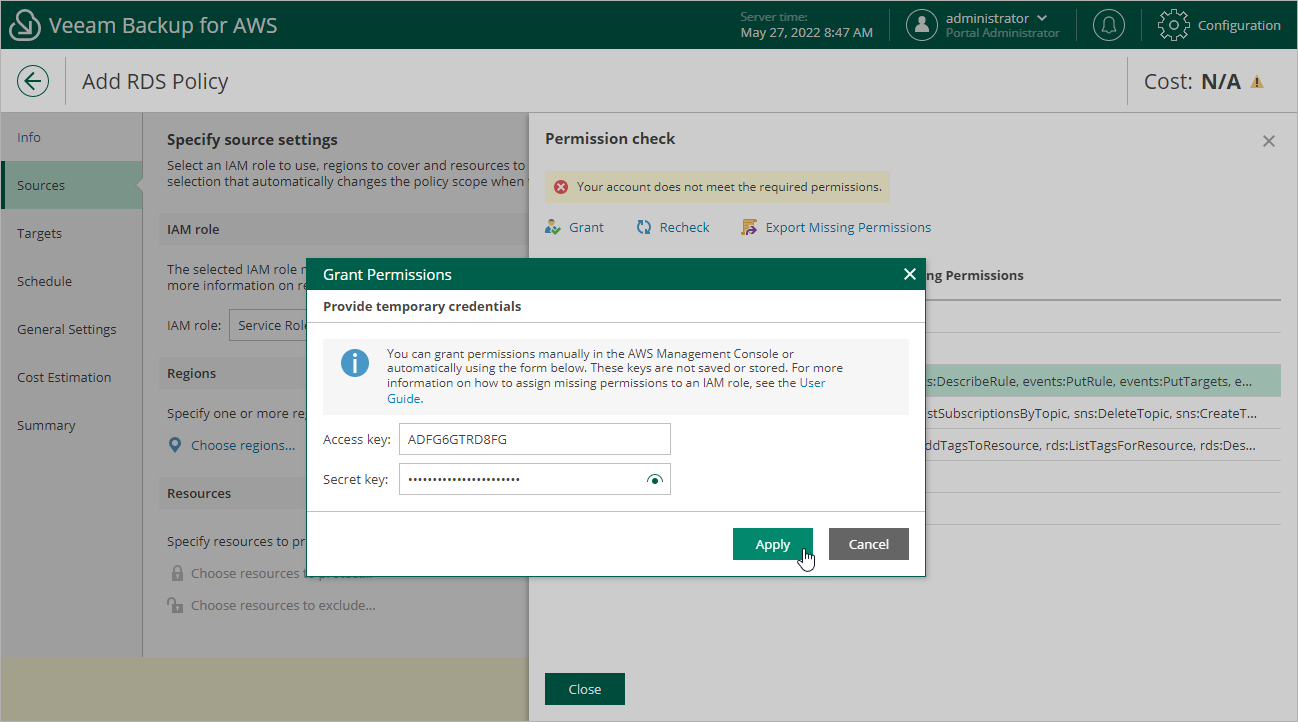Click the Export Missing Permissions icon

tap(749, 227)
